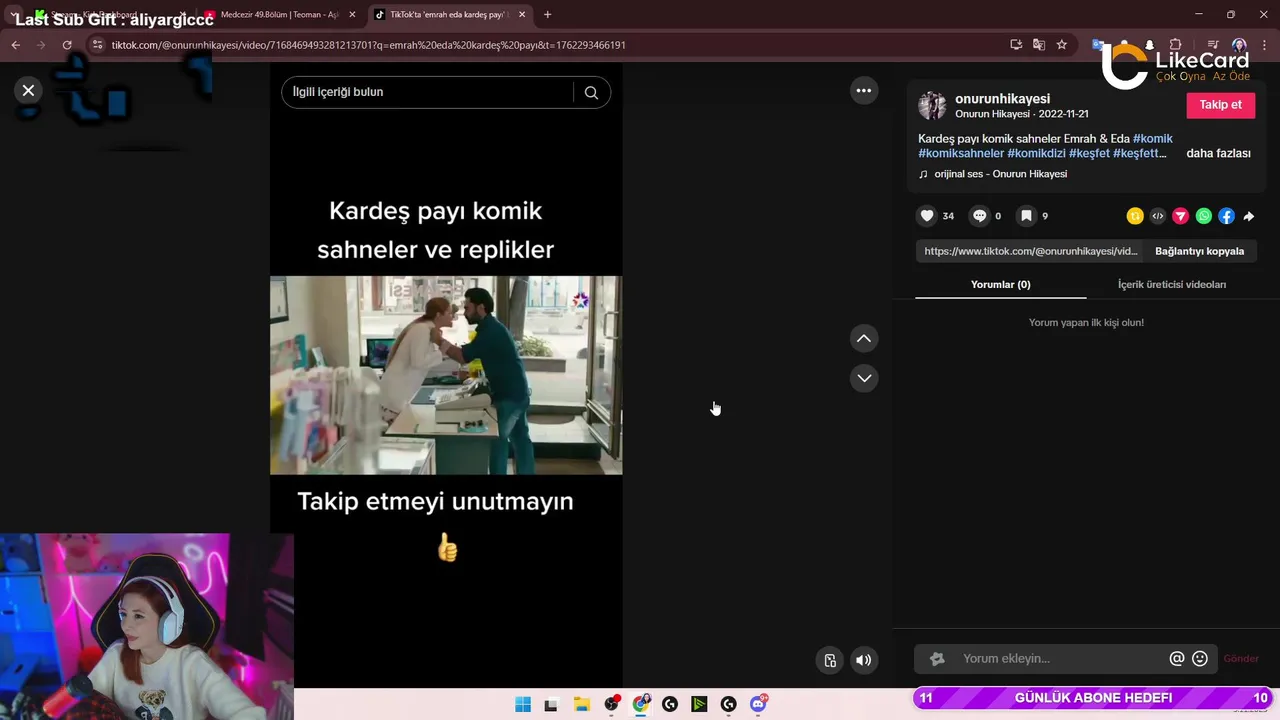This screenshot has height=720, width=1280.
Task: Click the Gönder send button
Action: (1241, 659)
